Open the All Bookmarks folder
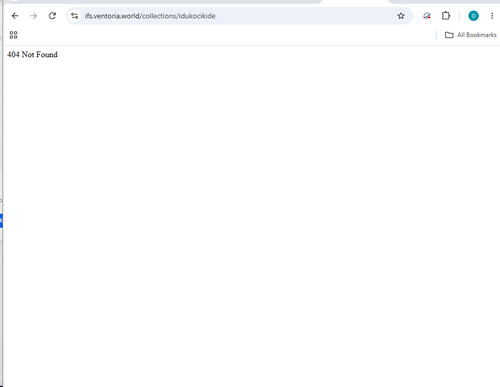Image resolution: width=500 pixels, height=387 pixels. pyautogui.click(x=471, y=35)
